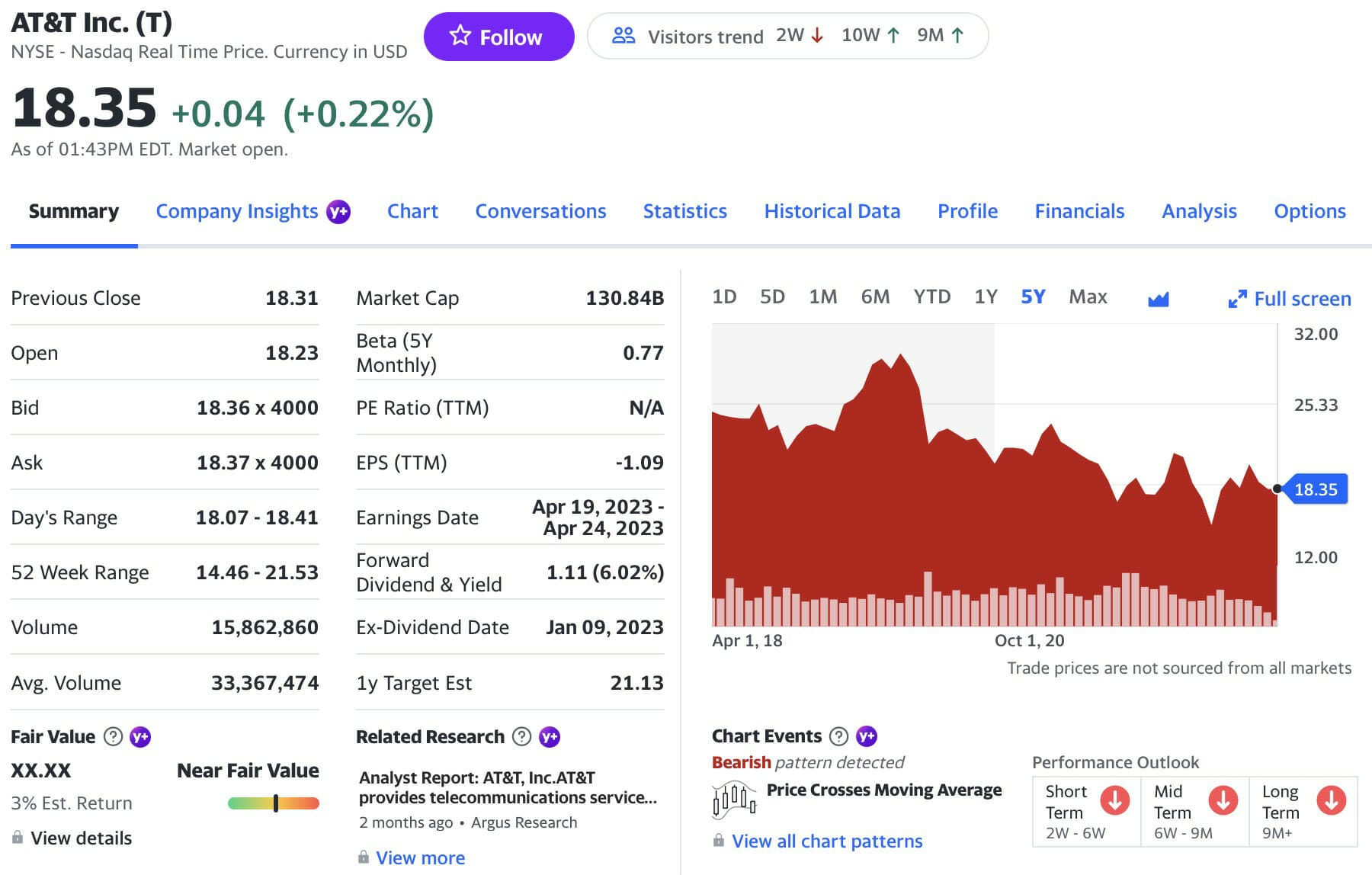Open the View all chart patterns link
The height and width of the screenshot is (875, 1372).
click(x=826, y=841)
